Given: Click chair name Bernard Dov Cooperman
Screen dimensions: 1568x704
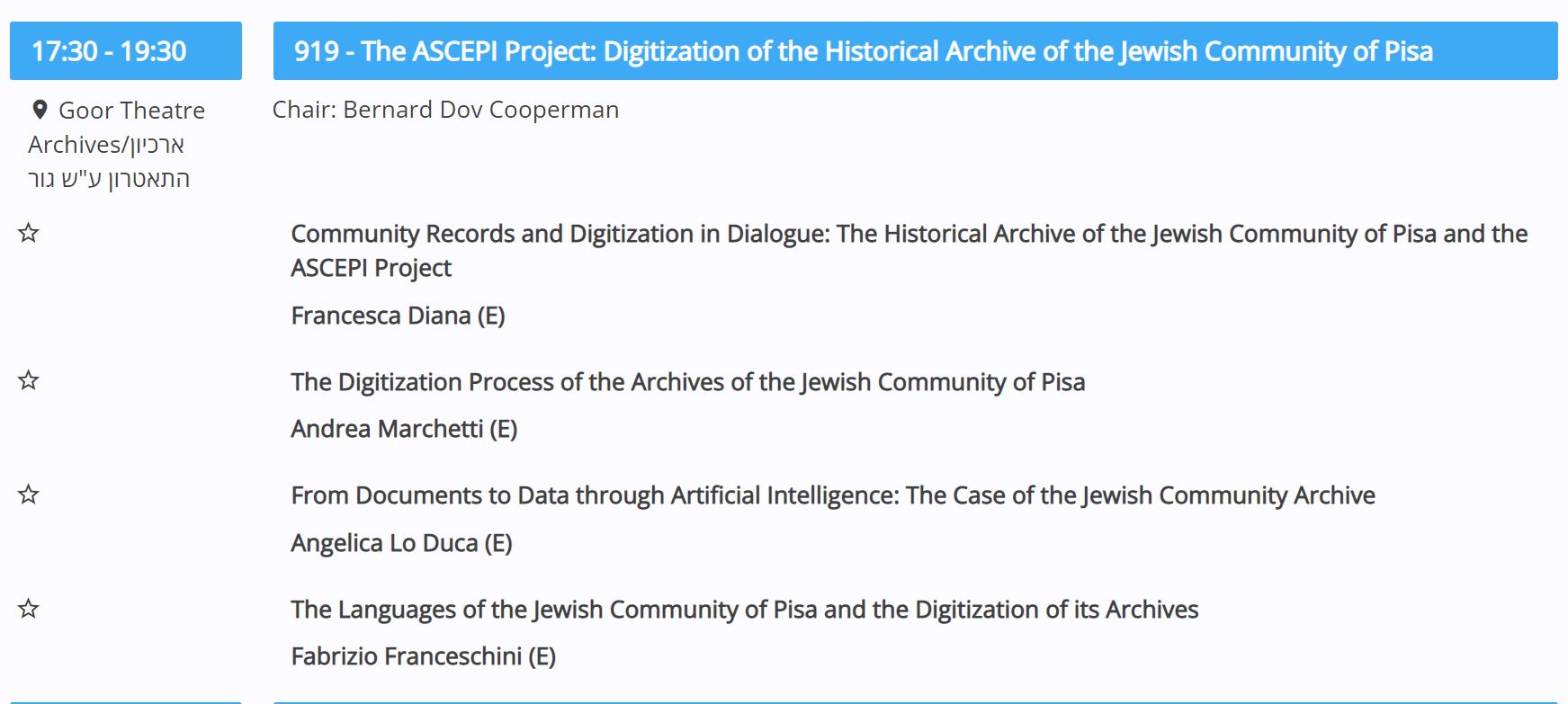Looking at the screenshot, I should [x=481, y=110].
